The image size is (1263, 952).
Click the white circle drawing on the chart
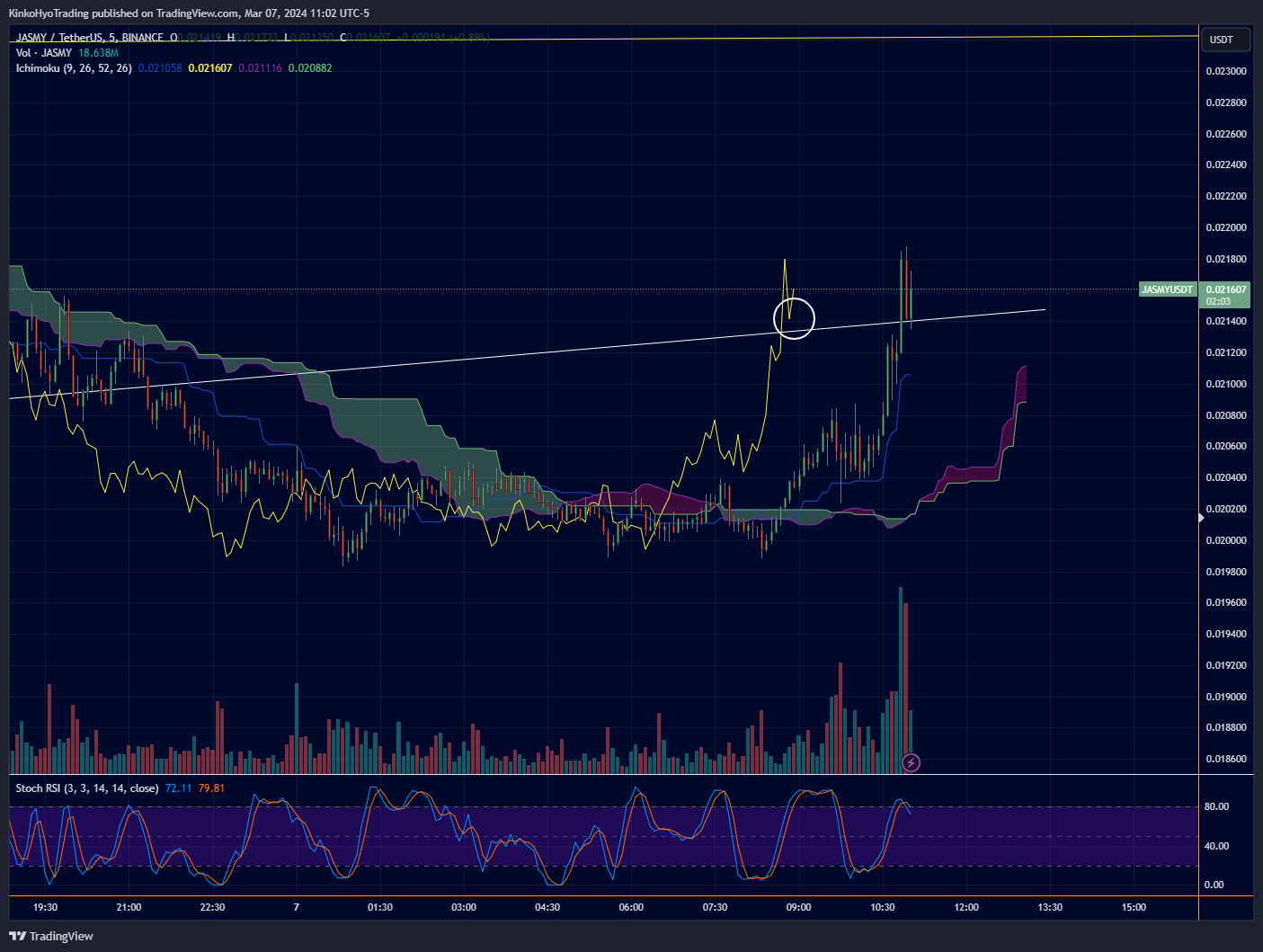click(795, 318)
